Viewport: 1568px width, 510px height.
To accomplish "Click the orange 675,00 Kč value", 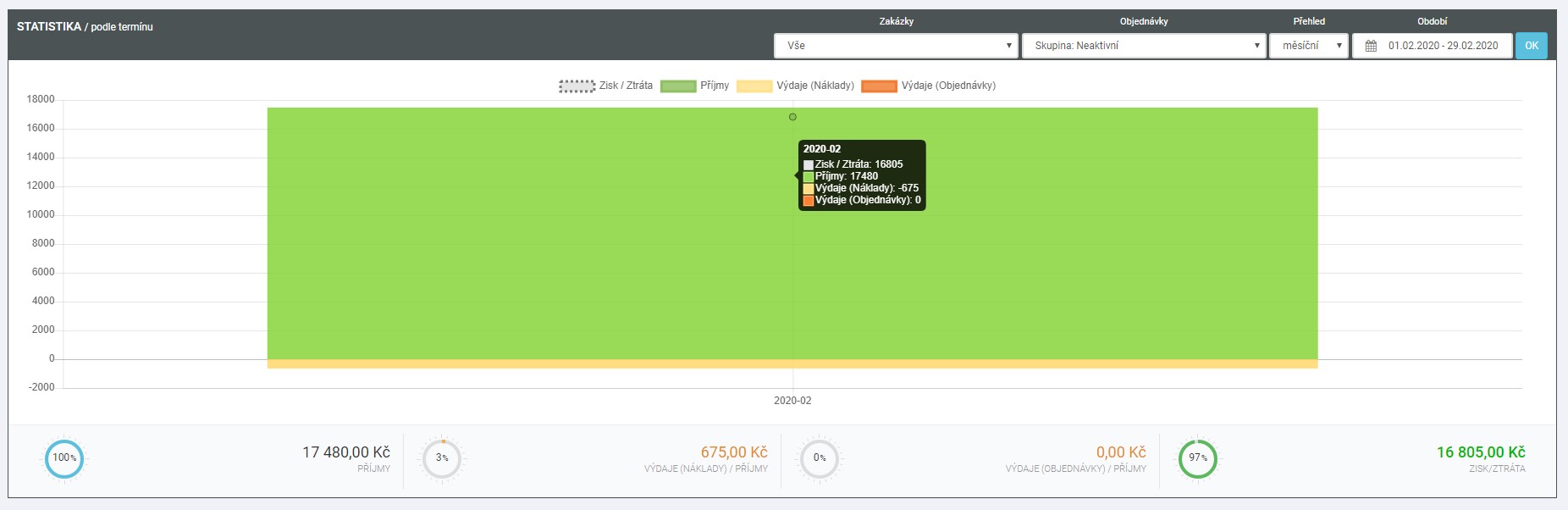I will click(734, 452).
